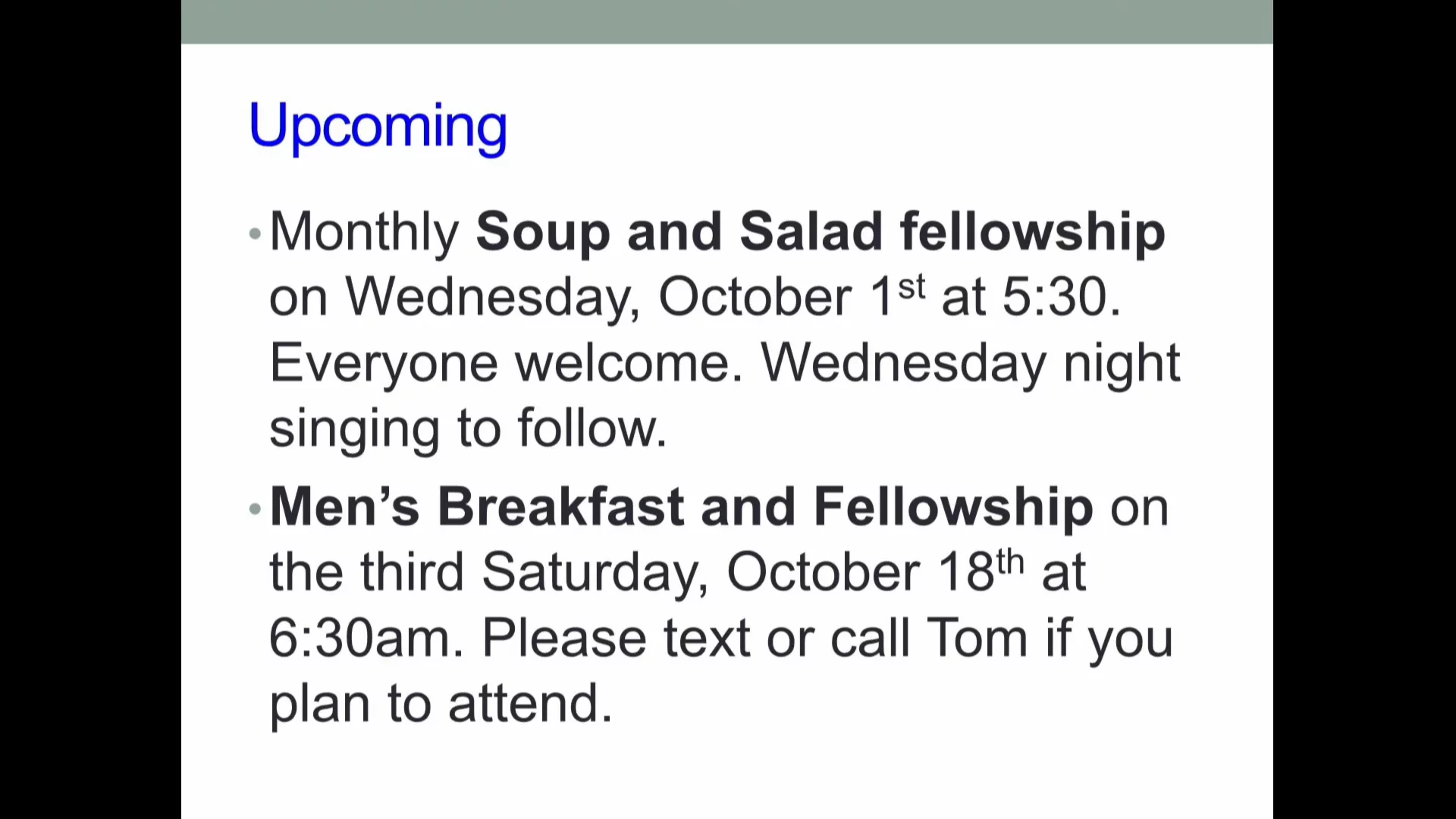Click the bold word "Fellowship" in second bullet
The height and width of the screenshot is (819, 1456).
pyautogui.click(x=952, y=507)
